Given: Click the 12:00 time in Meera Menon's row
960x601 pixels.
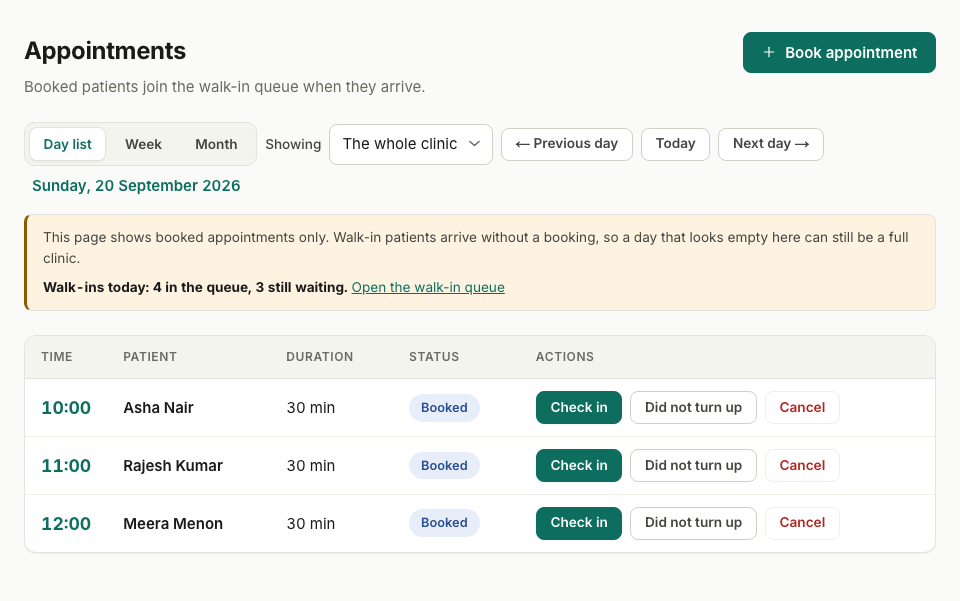Looking at the screenshot, I should tap(66, 524).
